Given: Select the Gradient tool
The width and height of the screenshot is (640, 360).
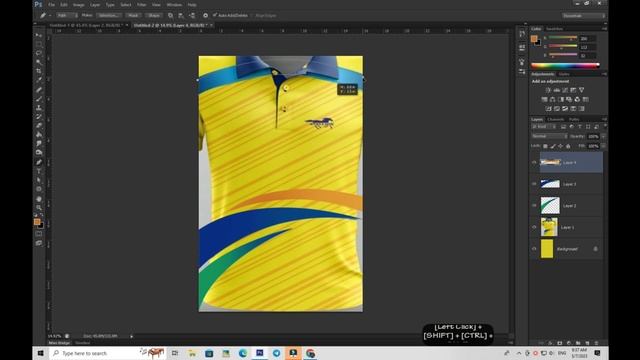Looking at the screenshot, I should click(x=39, y=135).
